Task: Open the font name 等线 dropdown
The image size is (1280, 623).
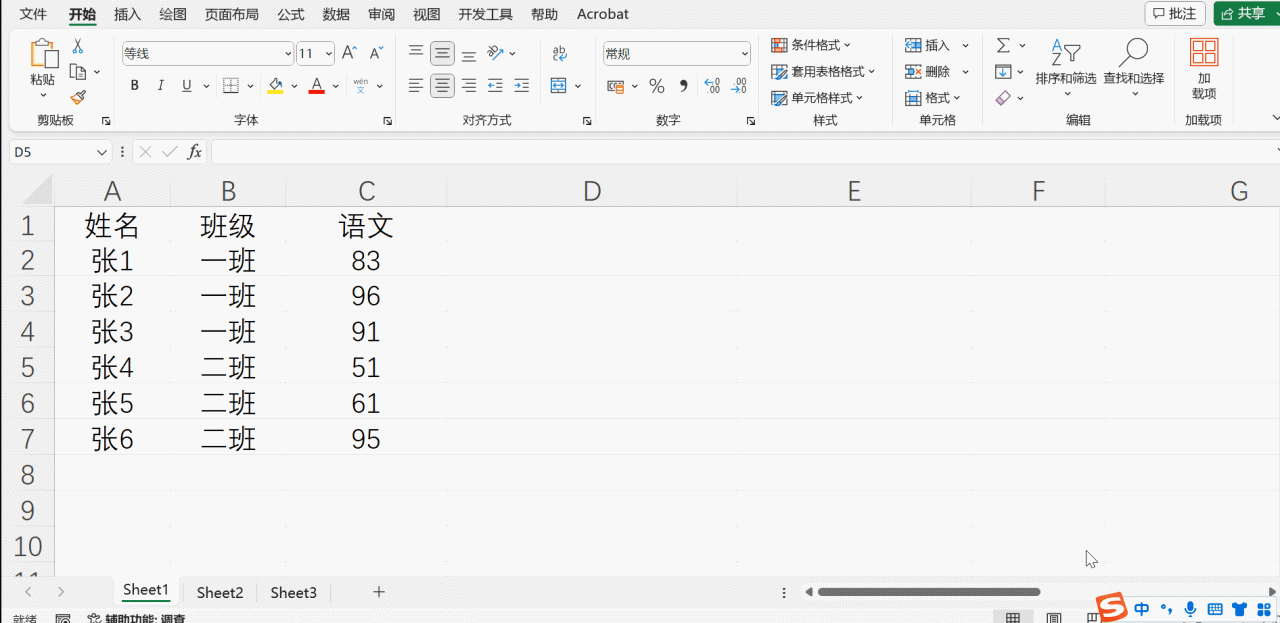Action: (288, 54)
